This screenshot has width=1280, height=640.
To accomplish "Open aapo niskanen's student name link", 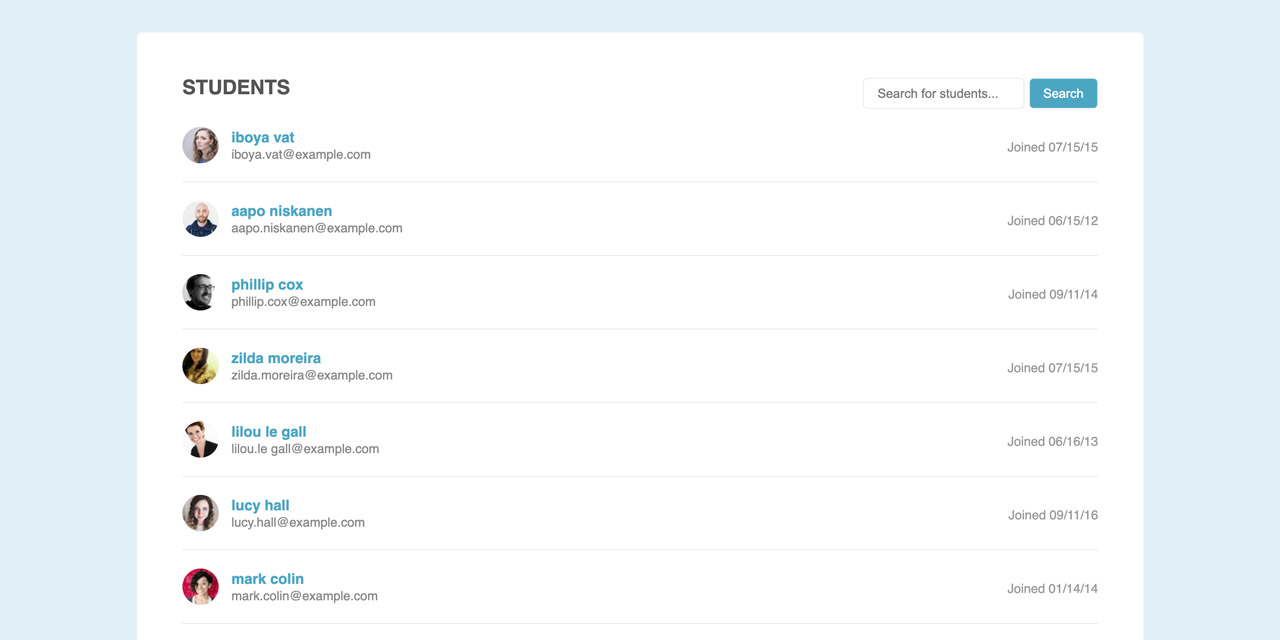I will point(282,211).
